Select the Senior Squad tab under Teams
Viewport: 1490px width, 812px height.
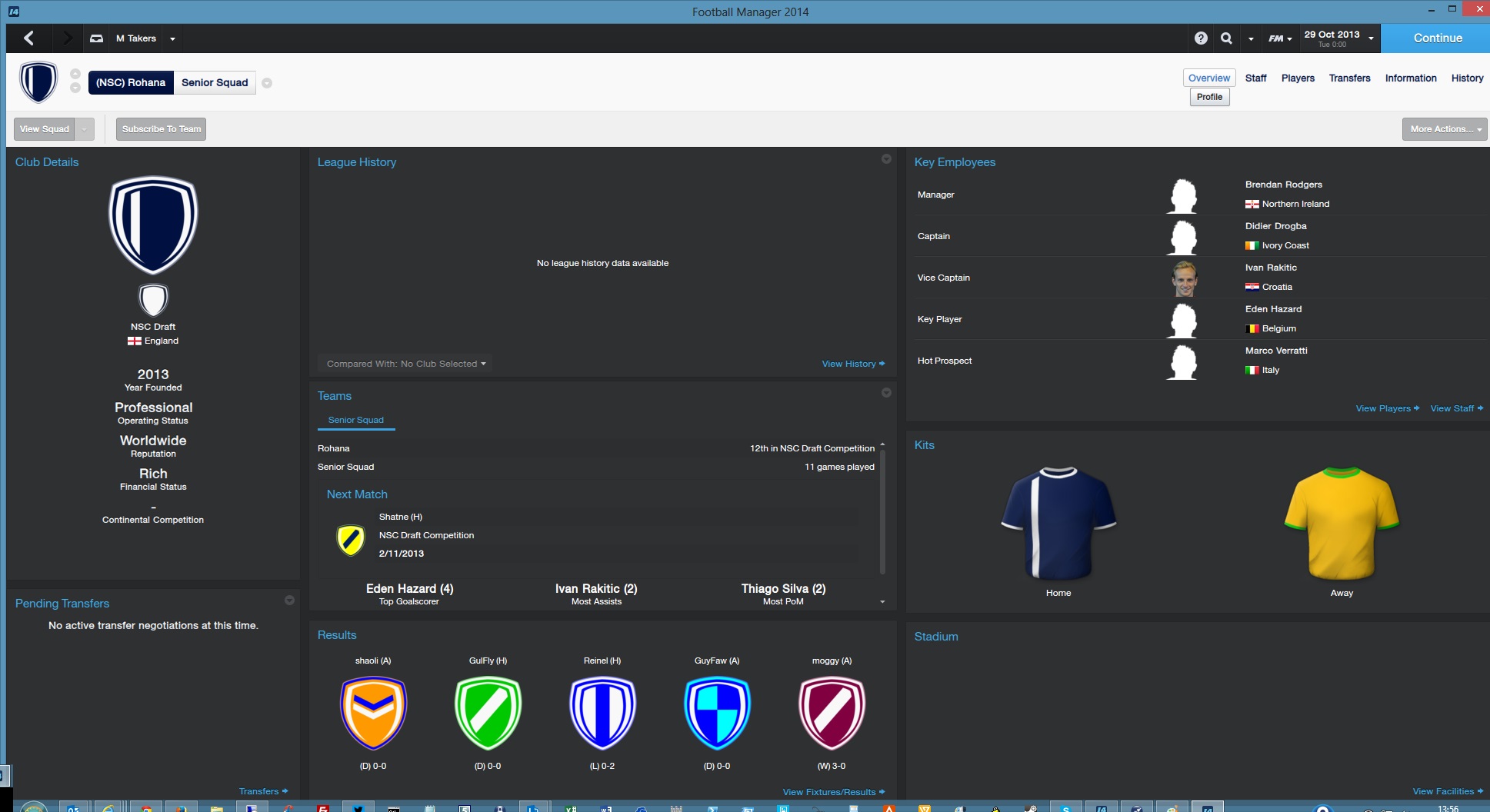click(x=355, y=420)
